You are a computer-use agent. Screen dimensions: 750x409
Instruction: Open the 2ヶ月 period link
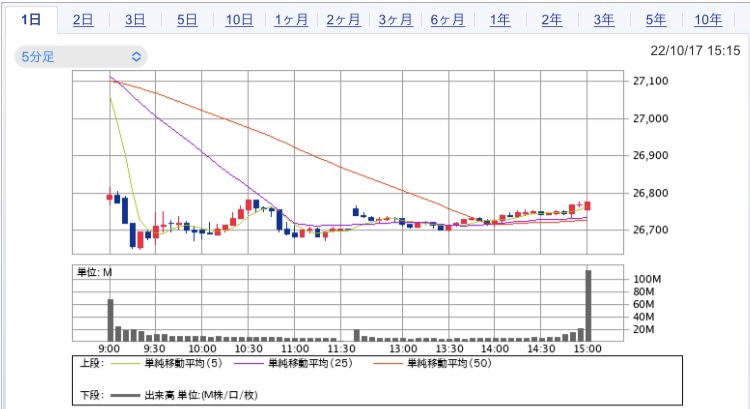point(343,20)
